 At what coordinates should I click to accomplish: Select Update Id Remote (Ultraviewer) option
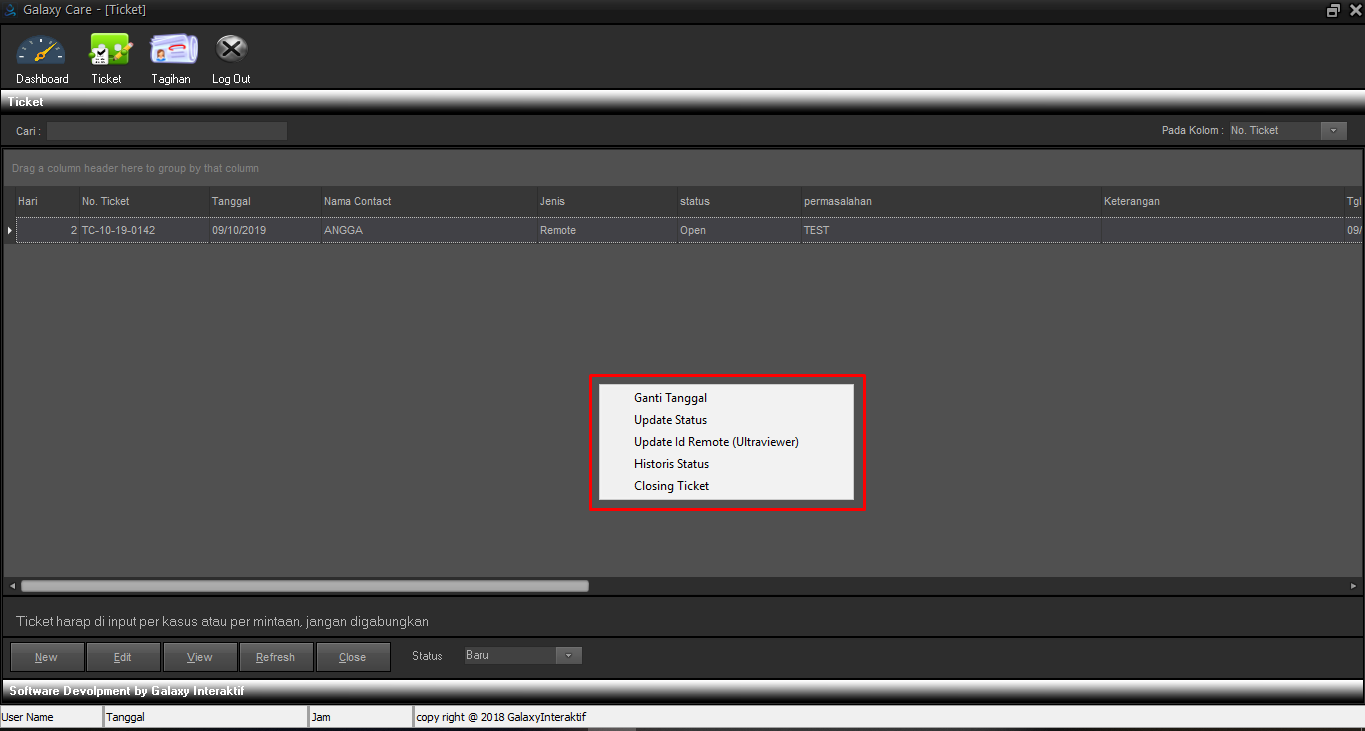tap(716, 442)
